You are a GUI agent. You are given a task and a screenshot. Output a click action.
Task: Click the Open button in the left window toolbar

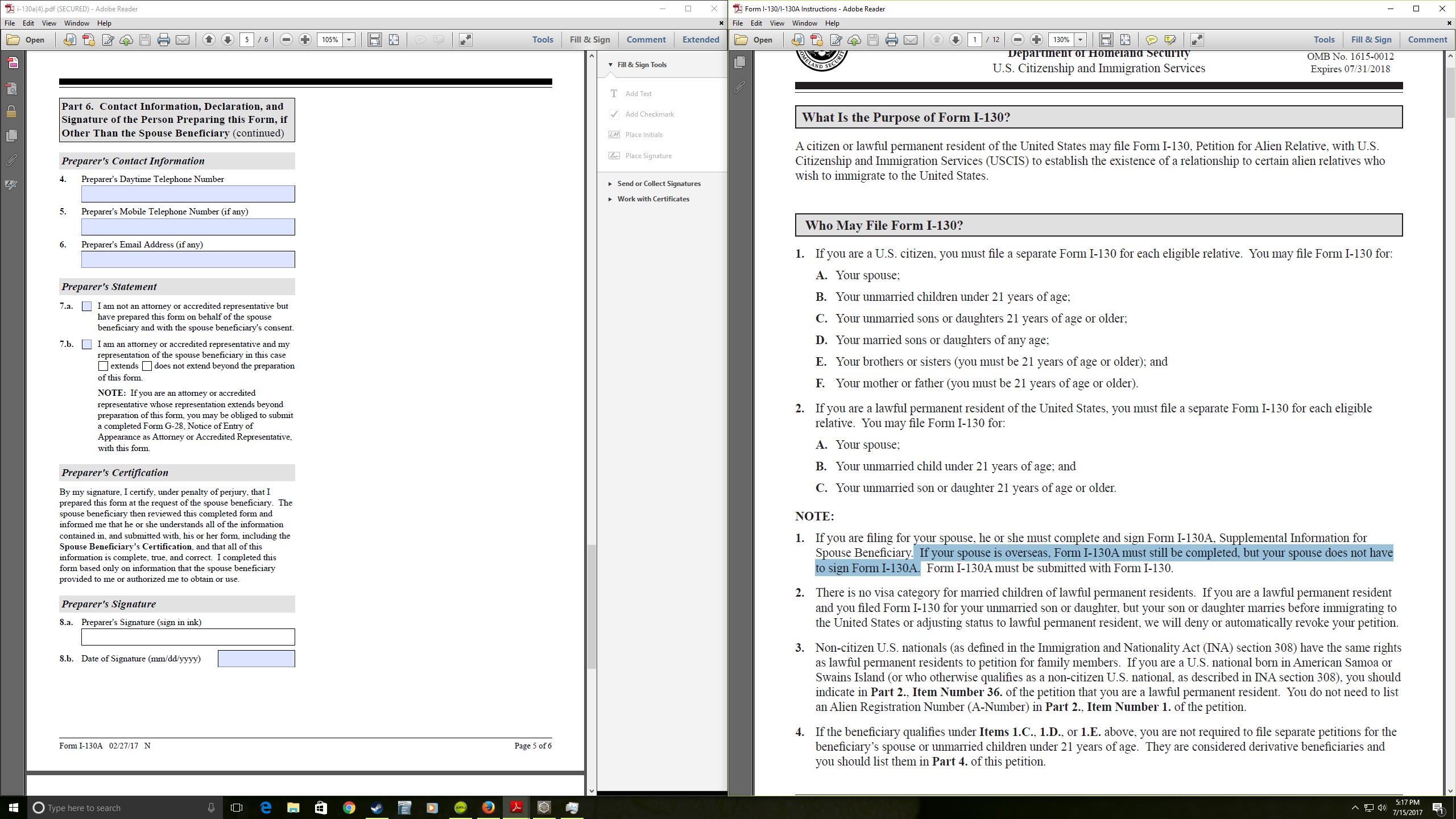(26, 40)
